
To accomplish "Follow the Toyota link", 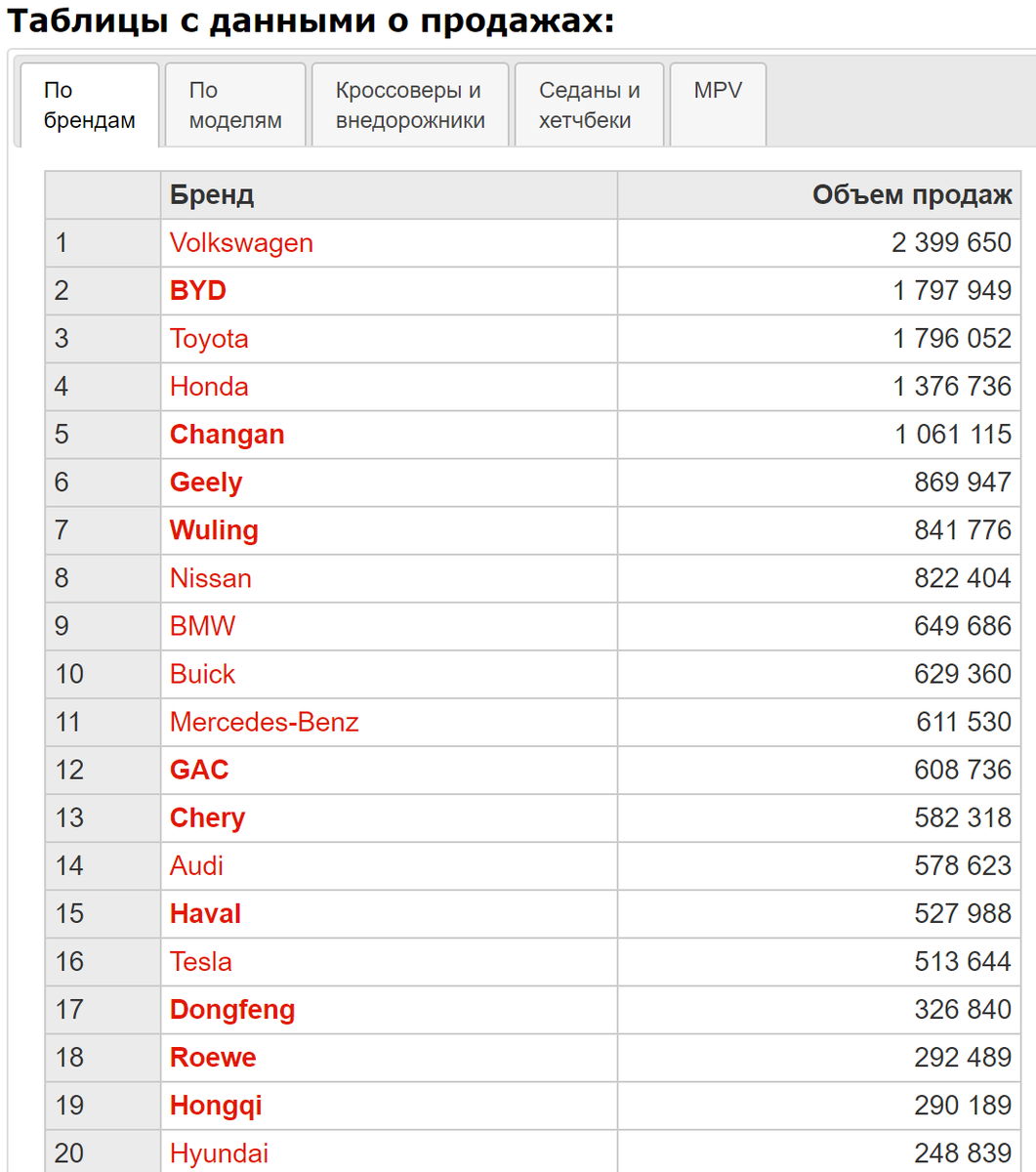I will point(209,339).
